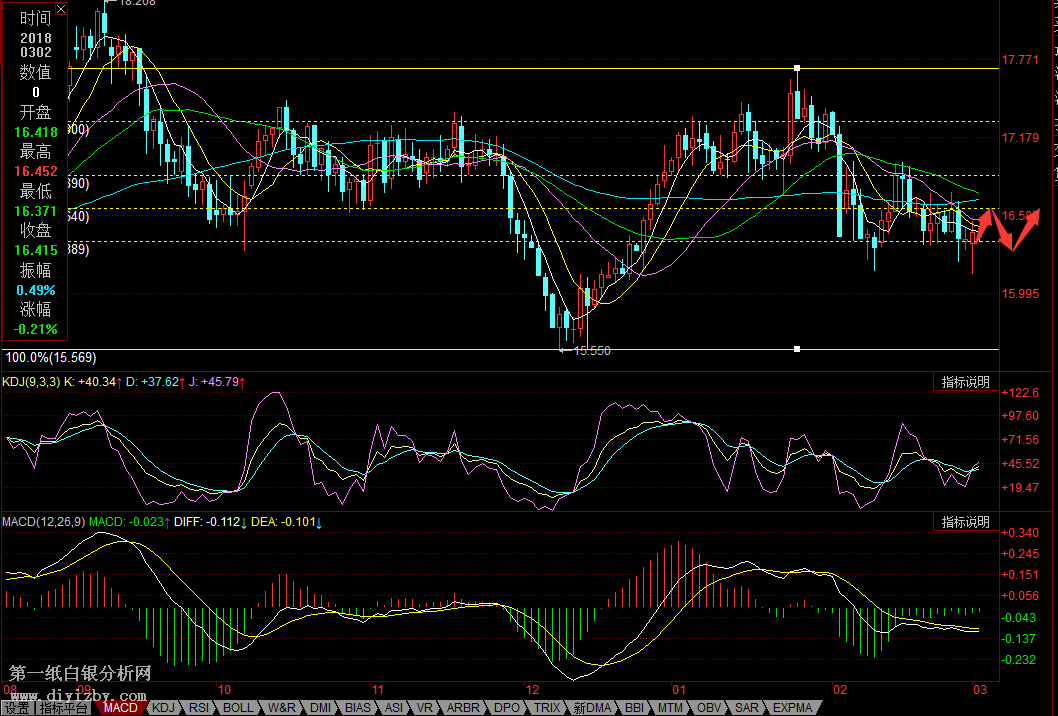Select the BOLL indicator tab
This screenshot has width=1058, height=716.
[x=239, y=708]
